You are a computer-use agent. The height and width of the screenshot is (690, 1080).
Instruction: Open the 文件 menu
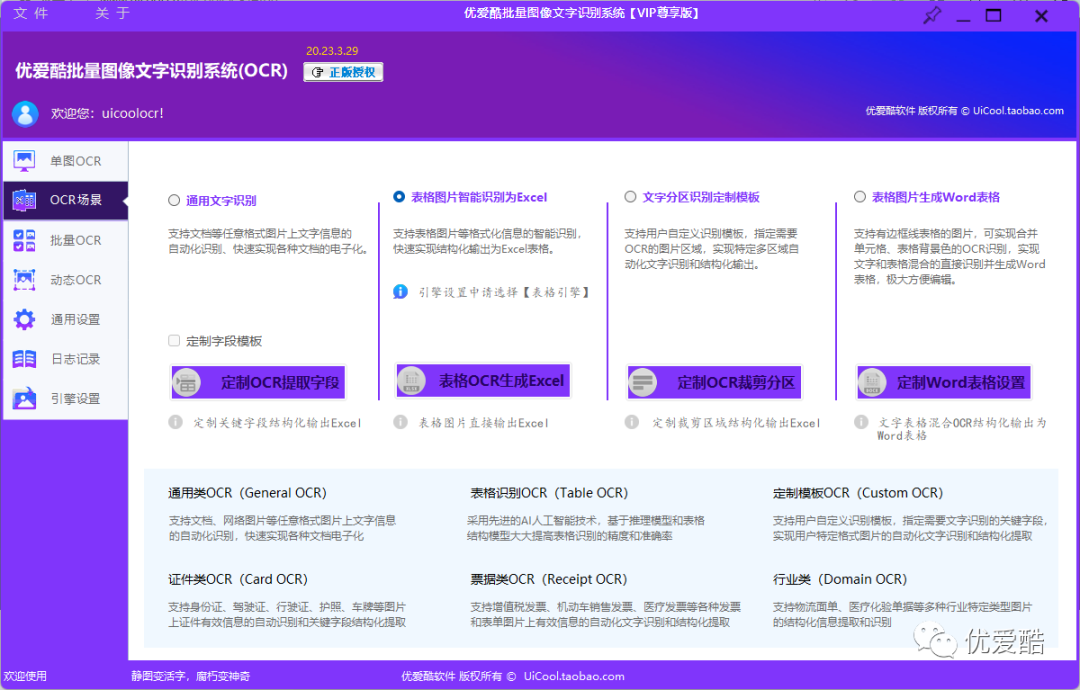pyautogui.click(x=30, y=13)
